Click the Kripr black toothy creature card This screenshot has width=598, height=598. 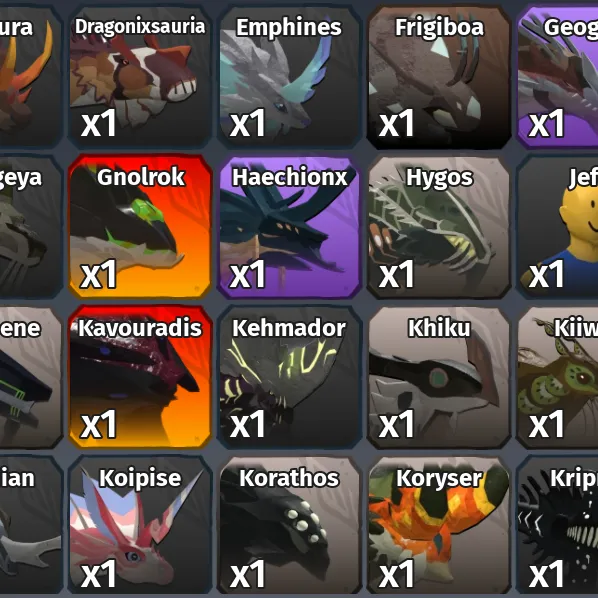pyautogui.click(x=558, y=526)
